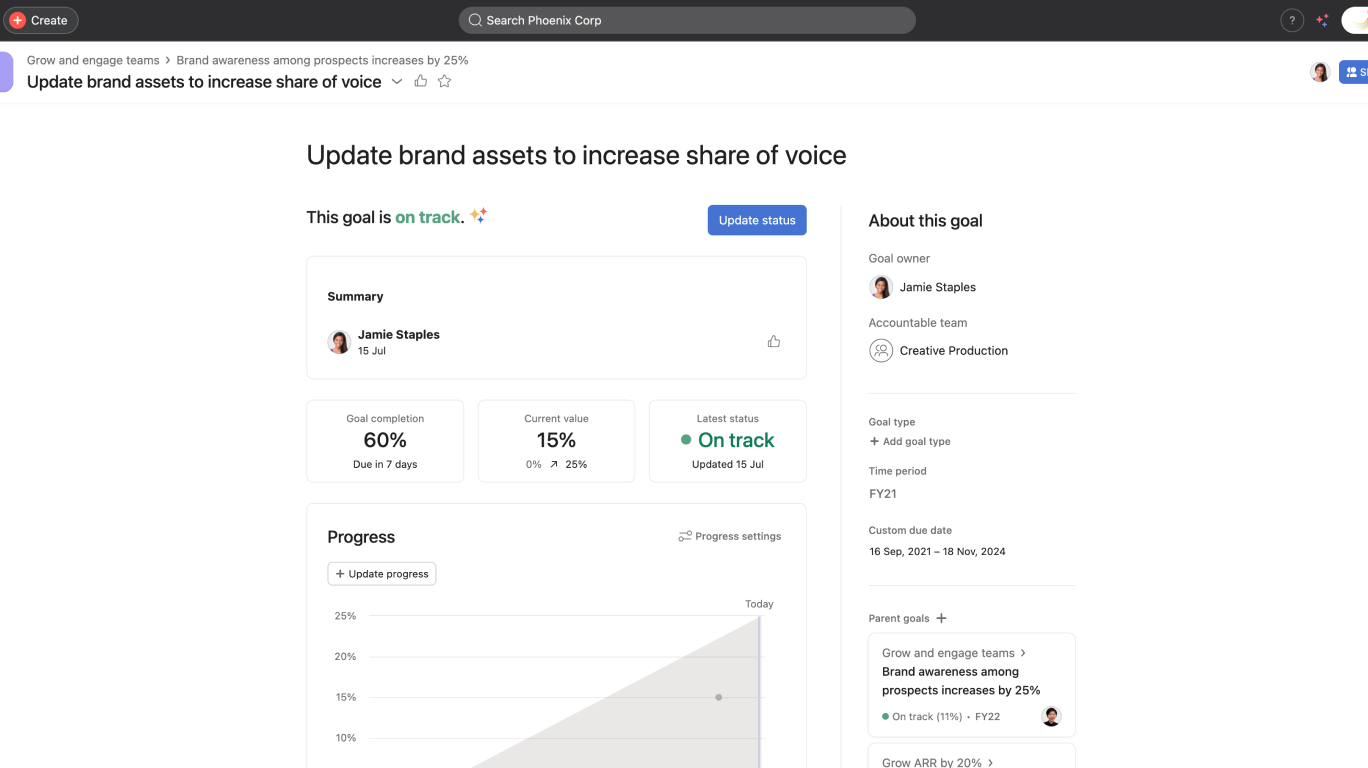Screen dimensions: 1368x768
Task: Click Jamie Staples' avatar under Goal owner
Action: pos(881,287)
